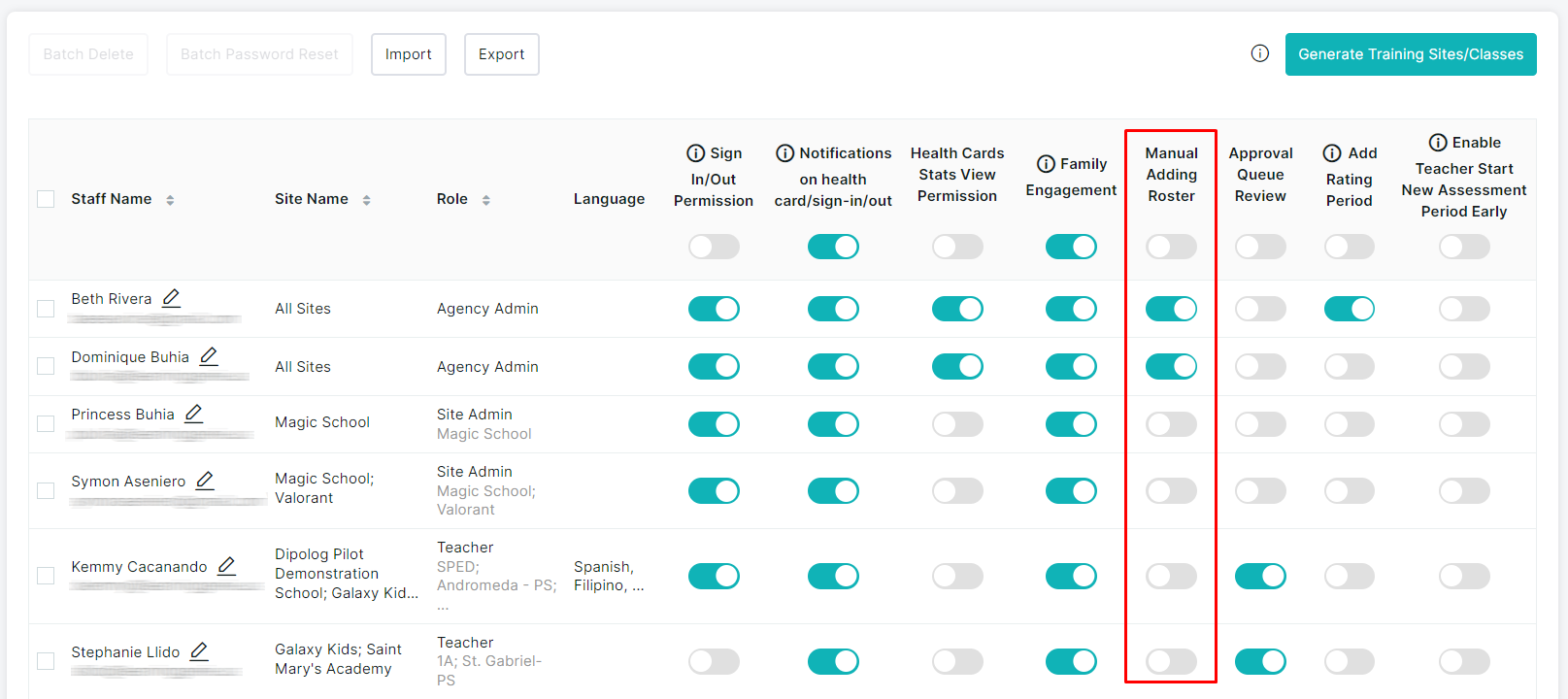Click edit icon for Stephanie Llido
This screenshot has height=699, width=1568.
pyautogui.click(x=199, y=651)
